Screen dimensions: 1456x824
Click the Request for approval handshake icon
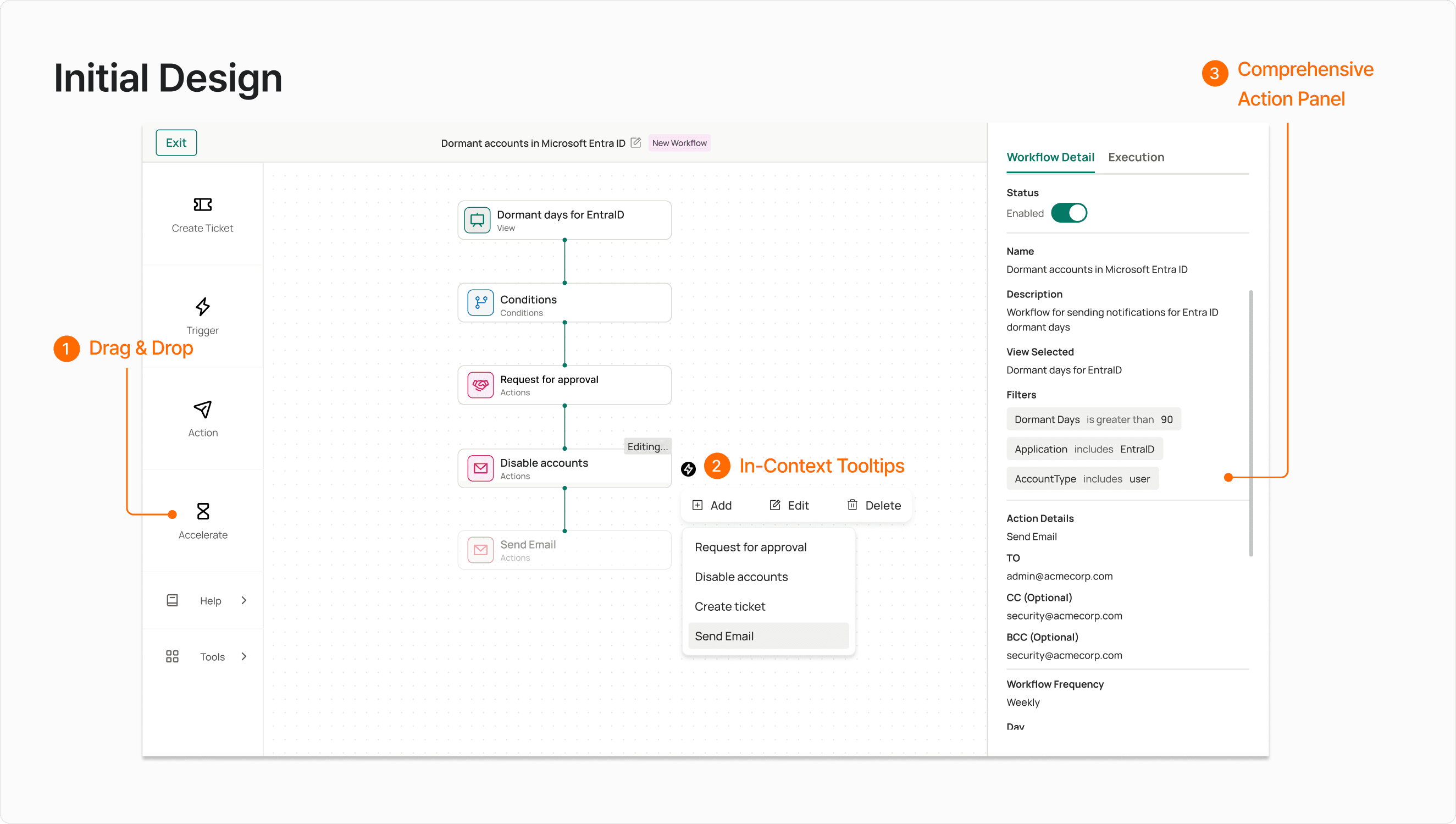coord(480,385)
